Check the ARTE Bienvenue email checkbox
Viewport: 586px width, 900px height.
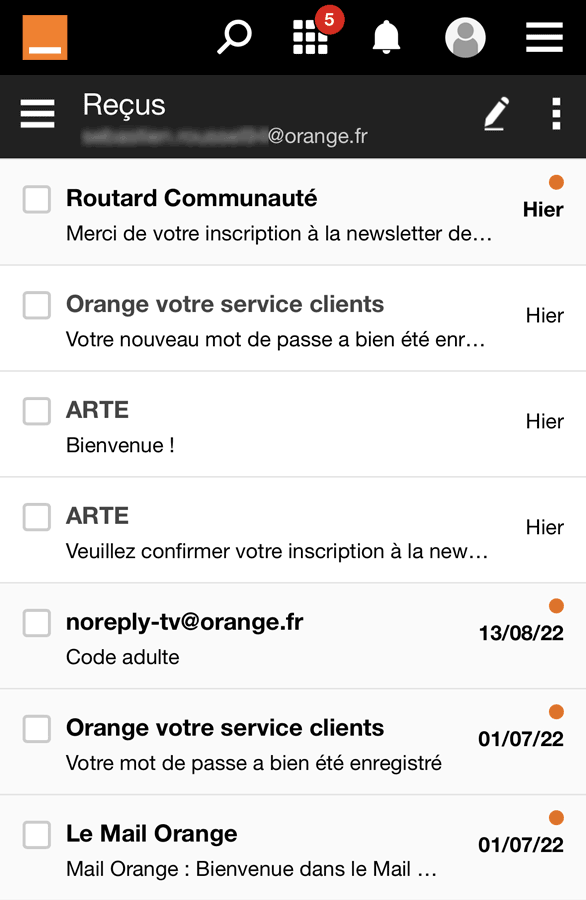[x=37, y=411]
